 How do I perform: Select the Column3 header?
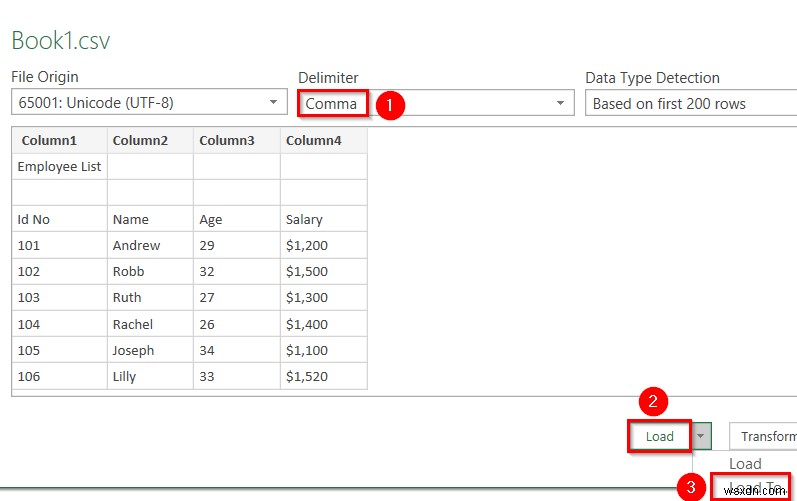[x=237, y=140]
